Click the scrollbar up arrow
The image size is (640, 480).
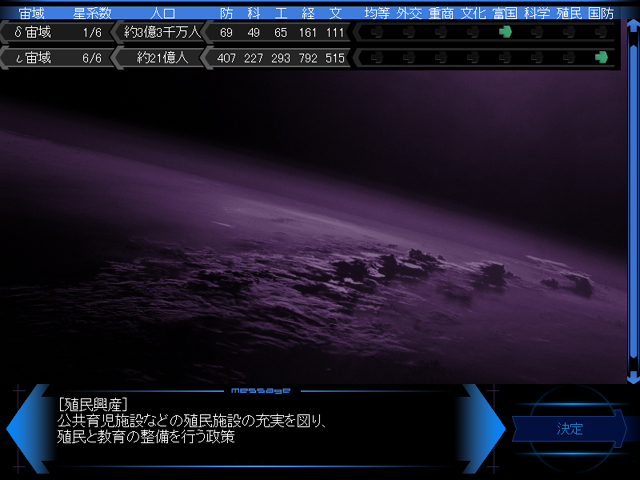pos(633,25)
